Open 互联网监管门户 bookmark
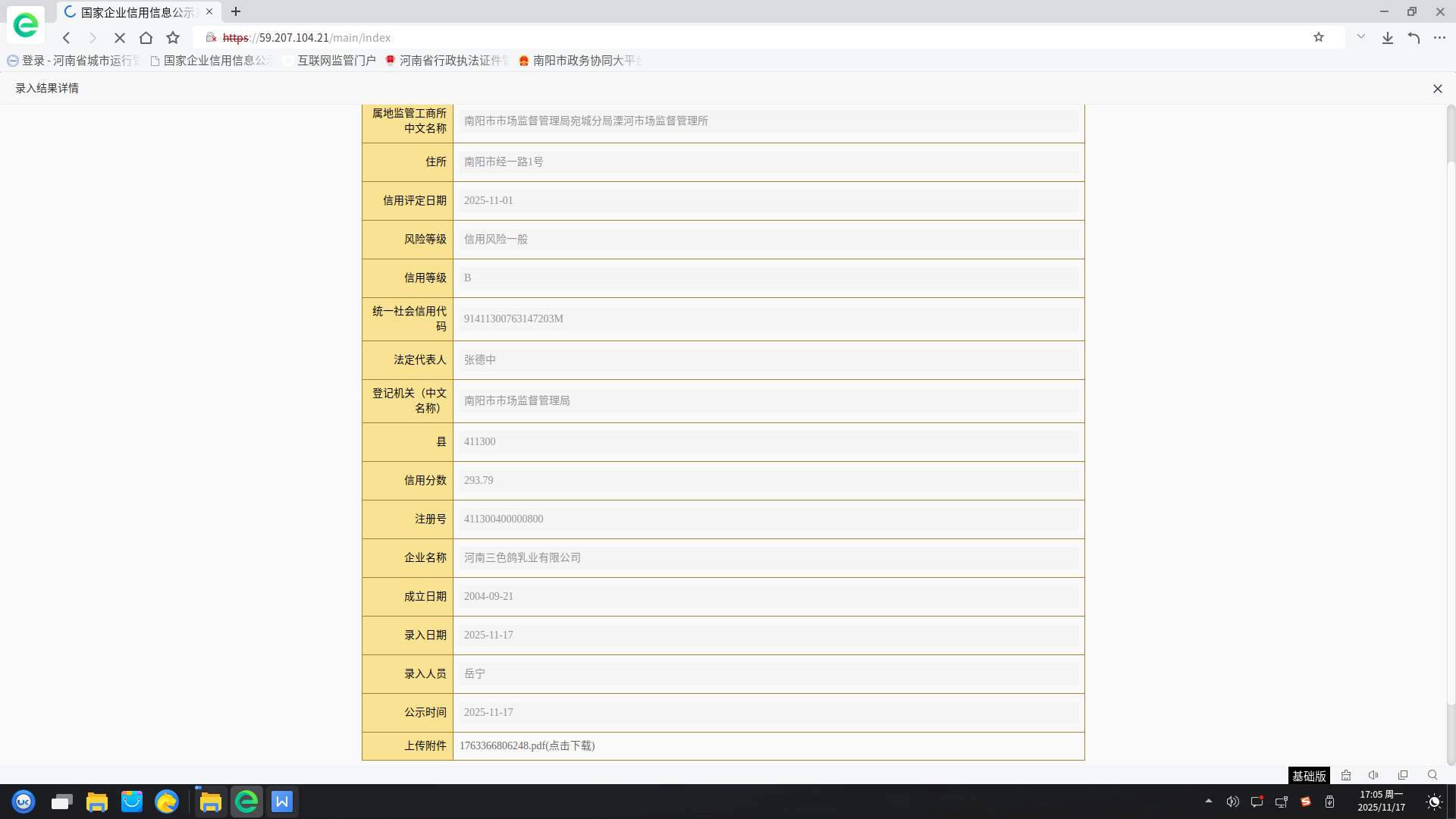Viewport: 1456px width, 819px height. click(335, 61)
